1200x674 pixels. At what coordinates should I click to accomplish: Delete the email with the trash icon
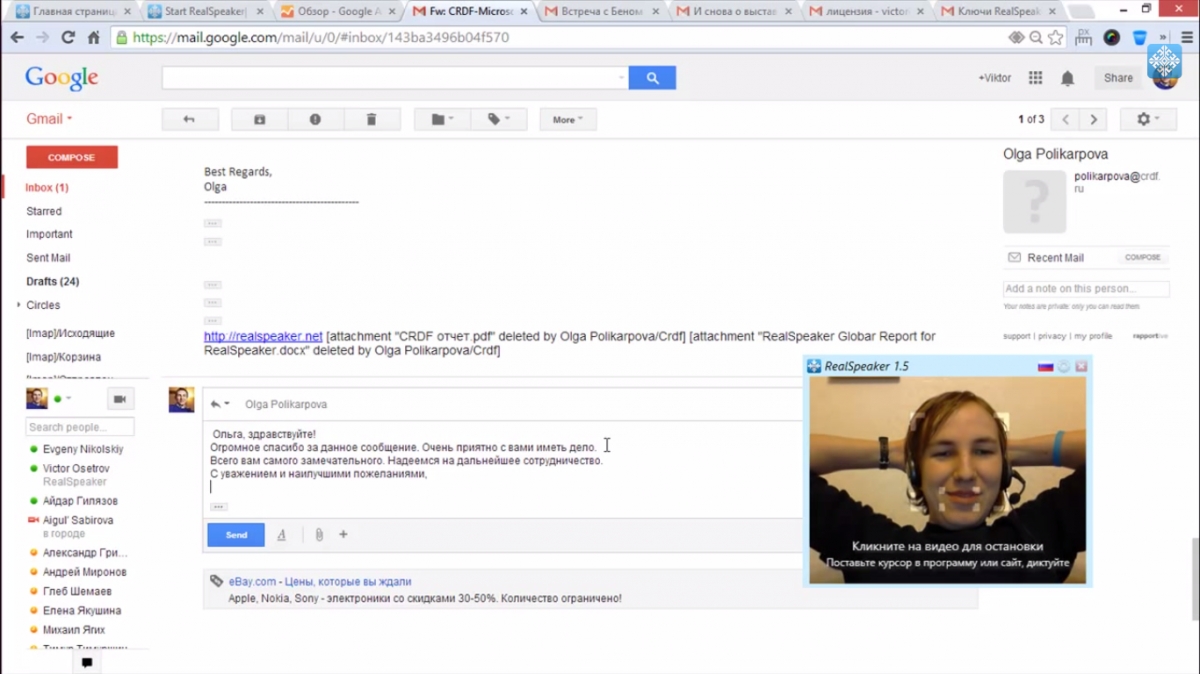pos(371,120)
